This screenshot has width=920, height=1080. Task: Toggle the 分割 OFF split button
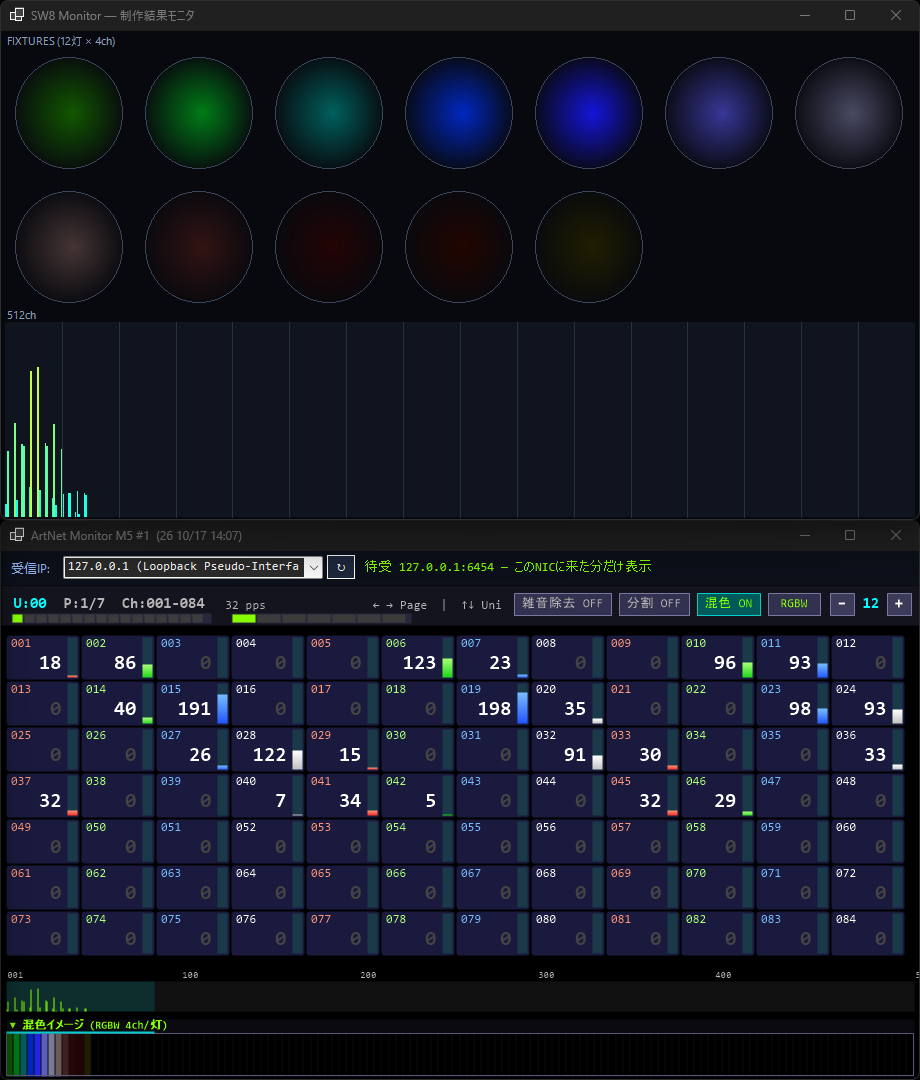[x=654, y=603]
